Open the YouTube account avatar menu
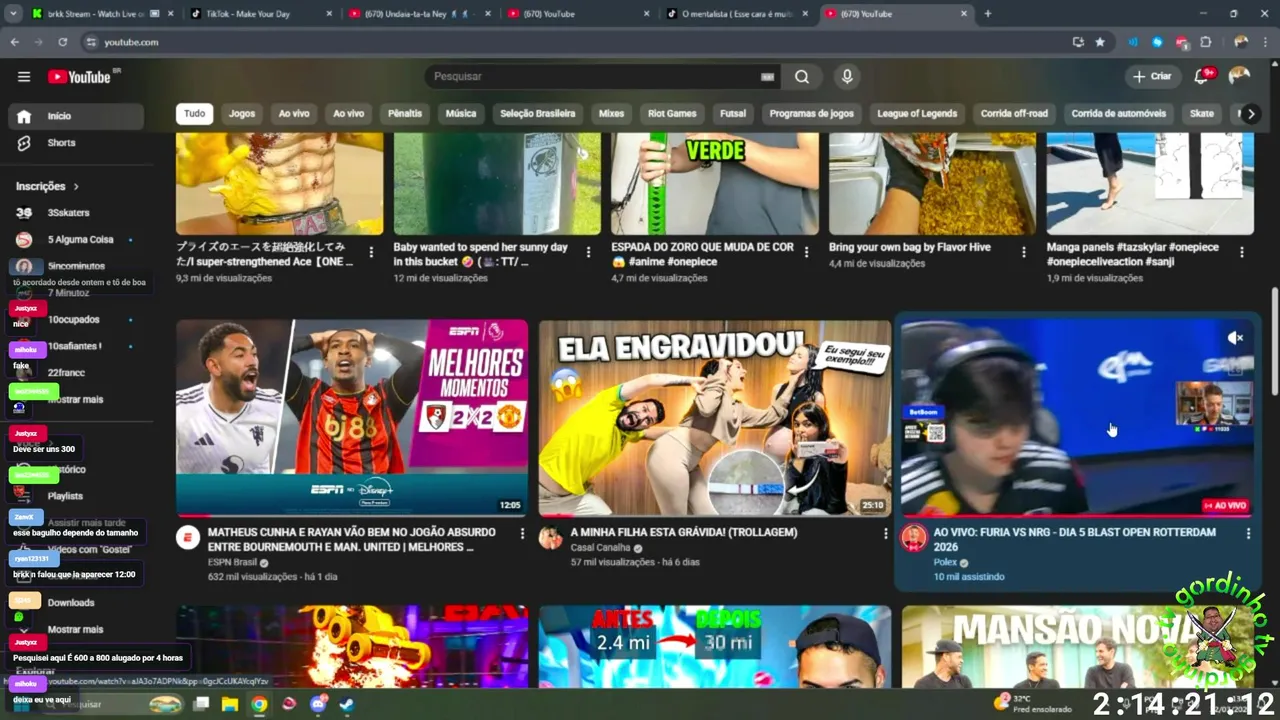The image size is (1280, 720). click(1239, 77)
